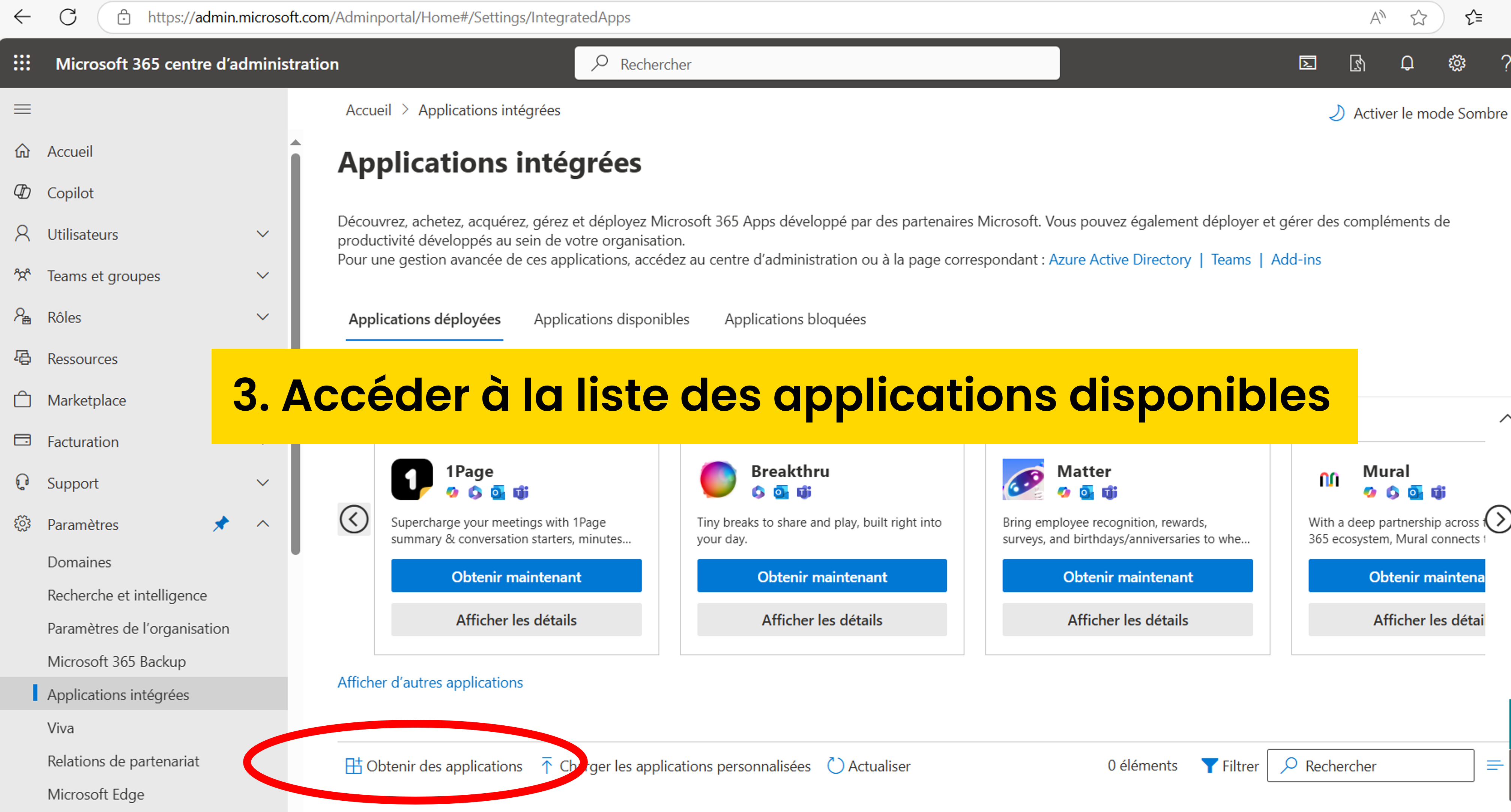Favorite this page with star icon
1511x812 pixels.
click(1418, 18)
